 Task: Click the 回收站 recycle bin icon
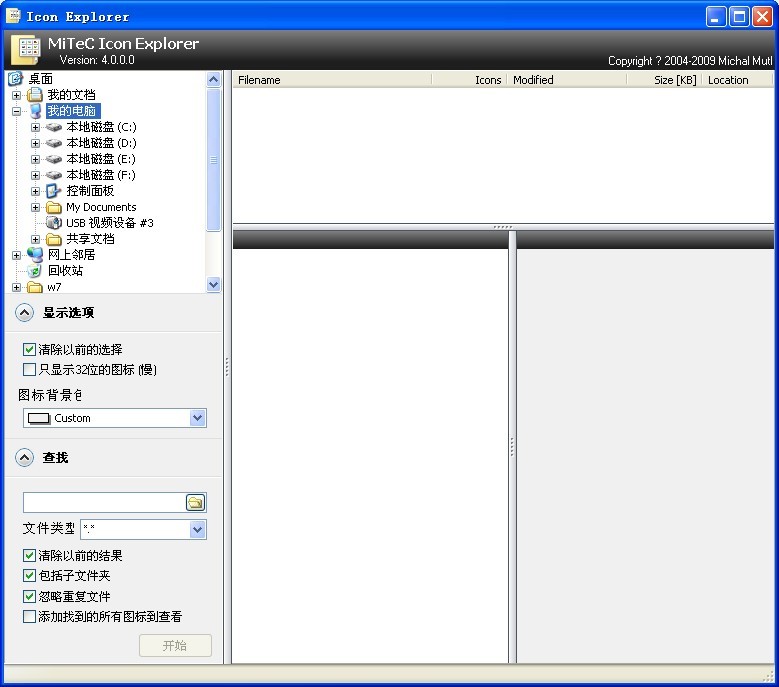point(35,271)
